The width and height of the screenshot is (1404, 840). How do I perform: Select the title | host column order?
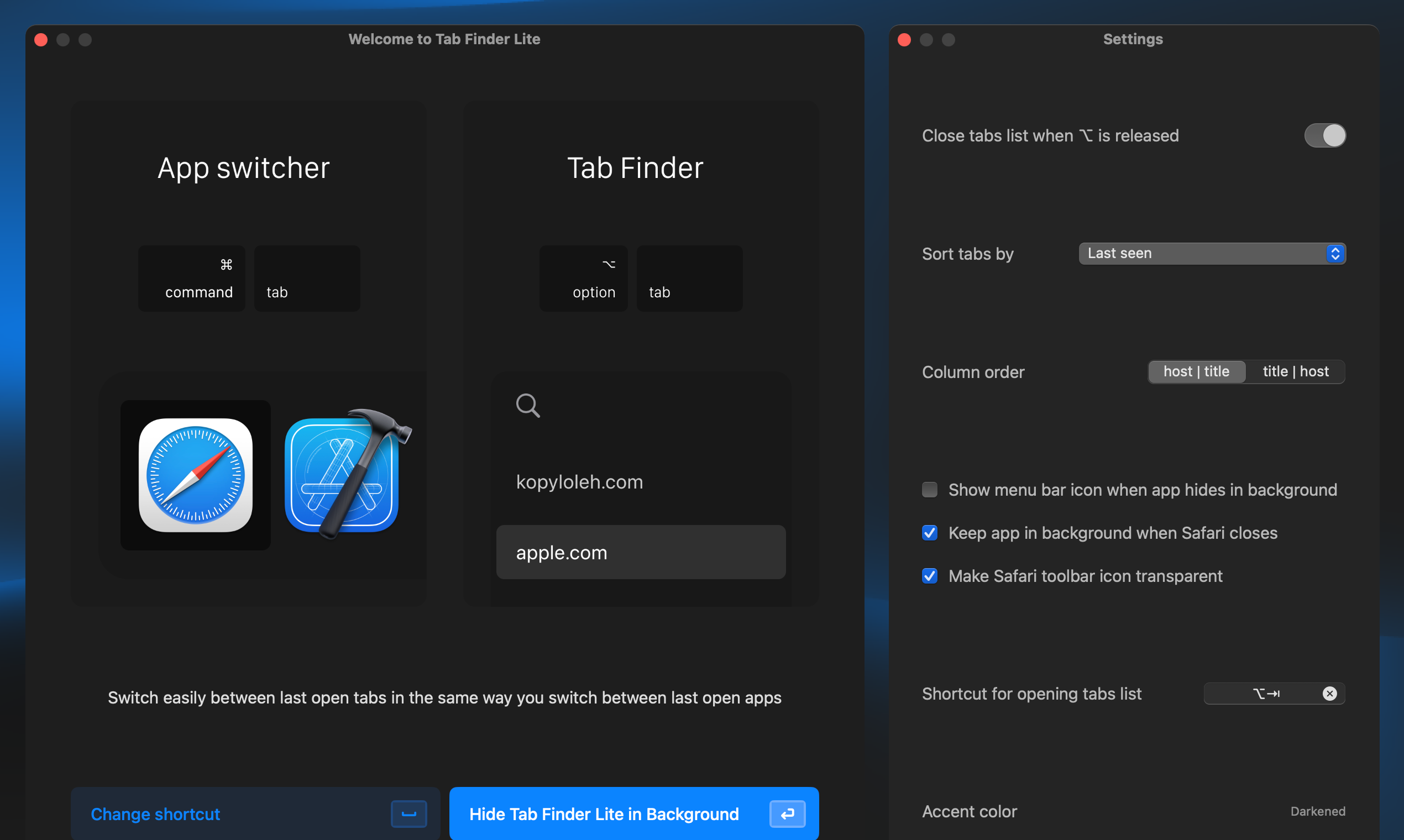(x=1295, y=372)
